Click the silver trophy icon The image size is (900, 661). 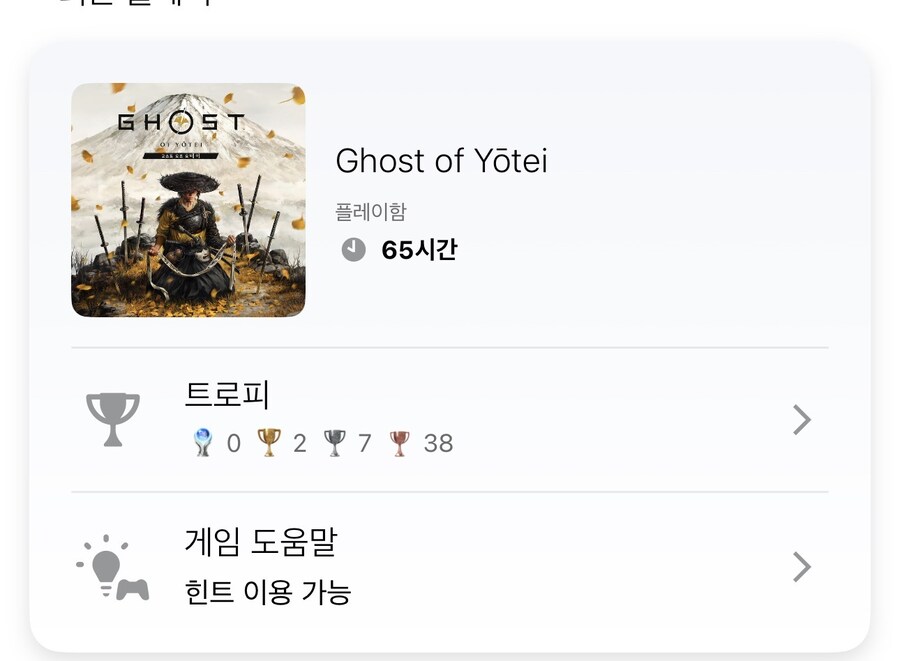pyautogui.click(x=335, y=443)
